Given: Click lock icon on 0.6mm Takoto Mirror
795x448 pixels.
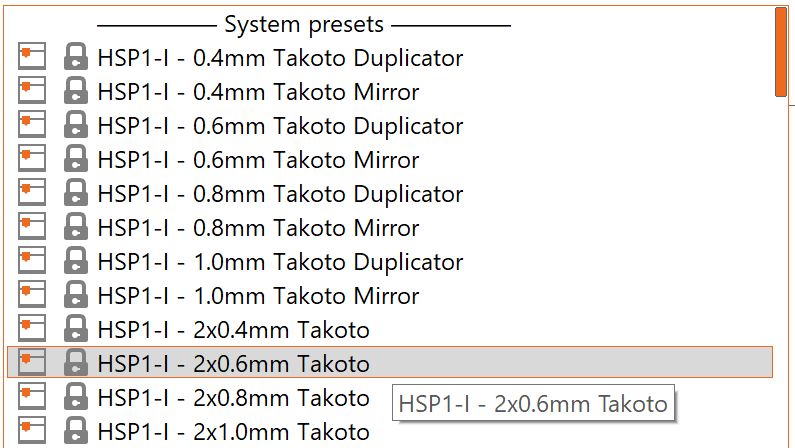Looking at the screenshot, I should [75, 160].
